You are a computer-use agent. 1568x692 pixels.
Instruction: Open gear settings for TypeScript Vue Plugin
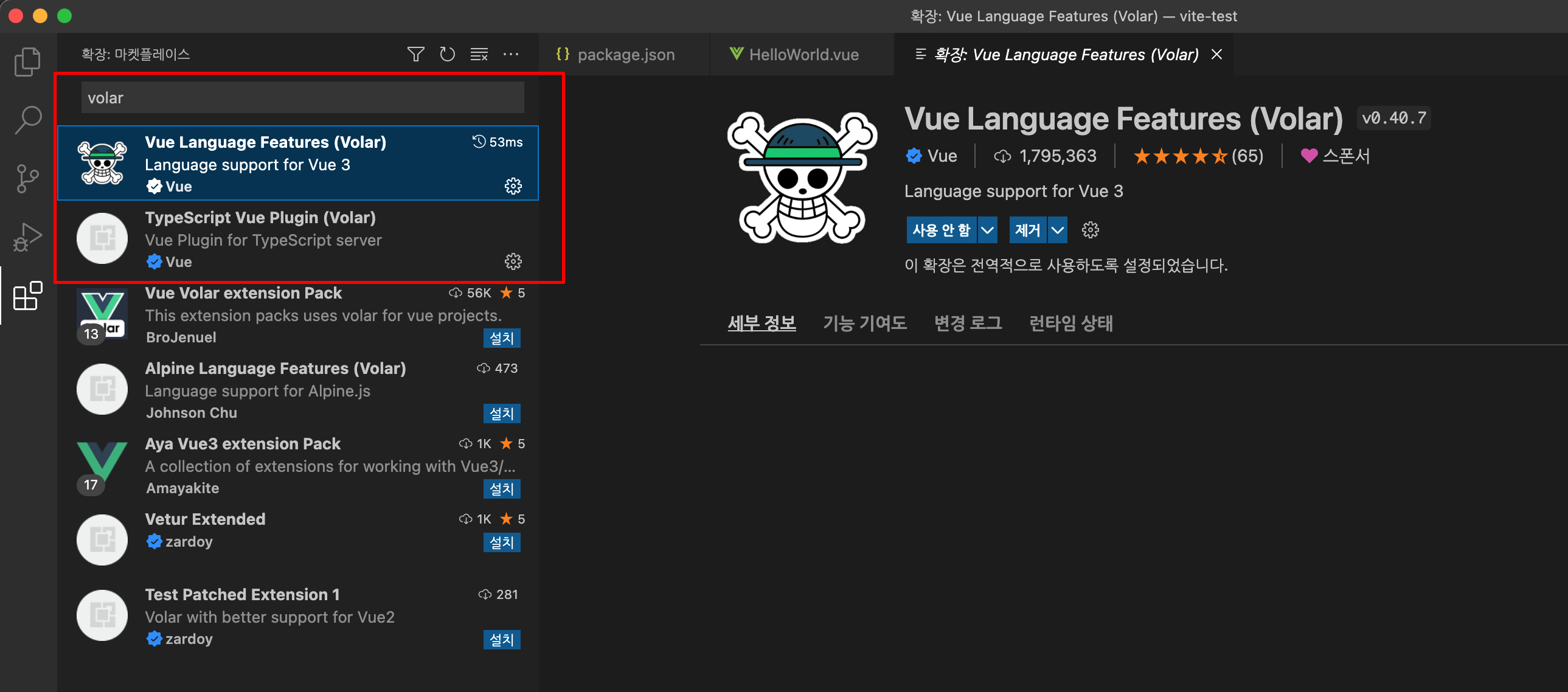coord(513,261)
